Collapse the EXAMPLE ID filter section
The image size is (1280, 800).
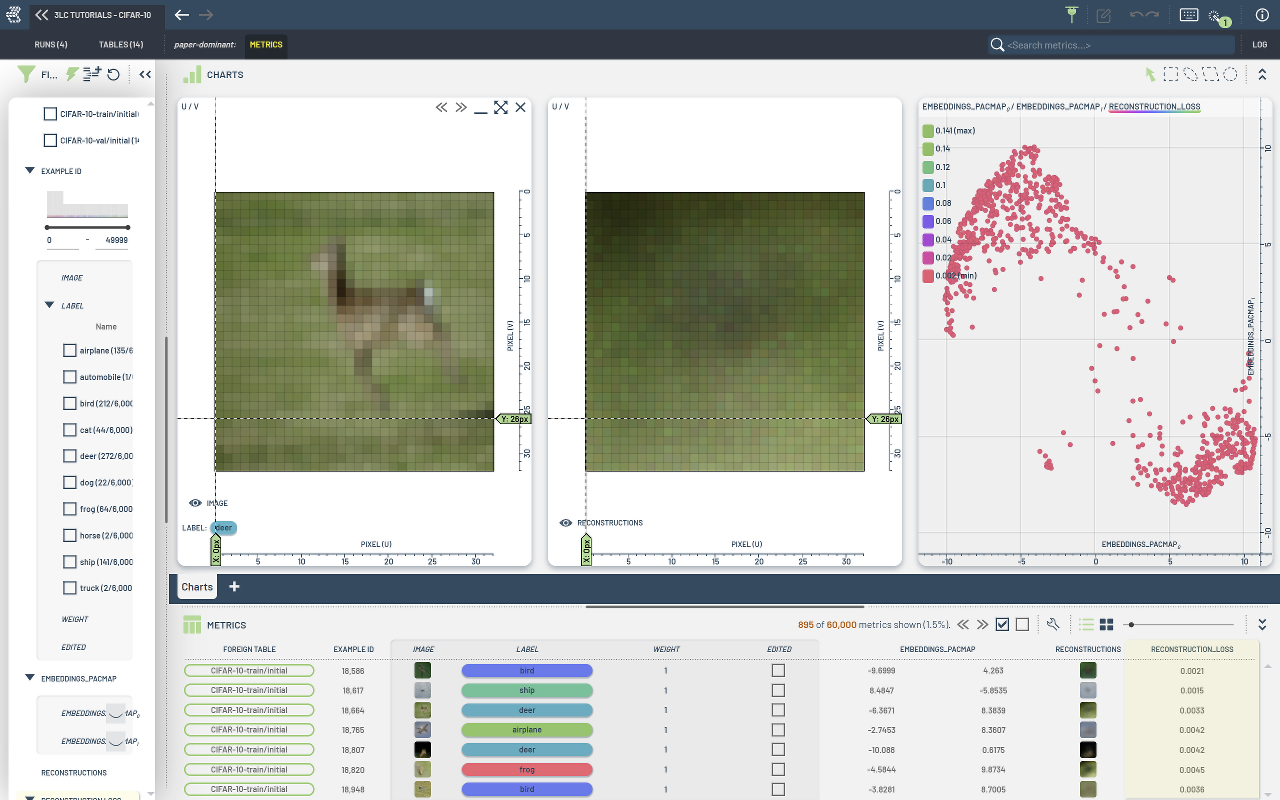30,171
